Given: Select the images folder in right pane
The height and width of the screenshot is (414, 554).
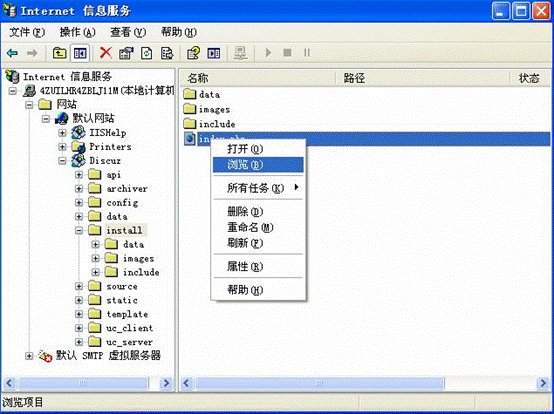Looking at the screenshot, I should (207, 109).
